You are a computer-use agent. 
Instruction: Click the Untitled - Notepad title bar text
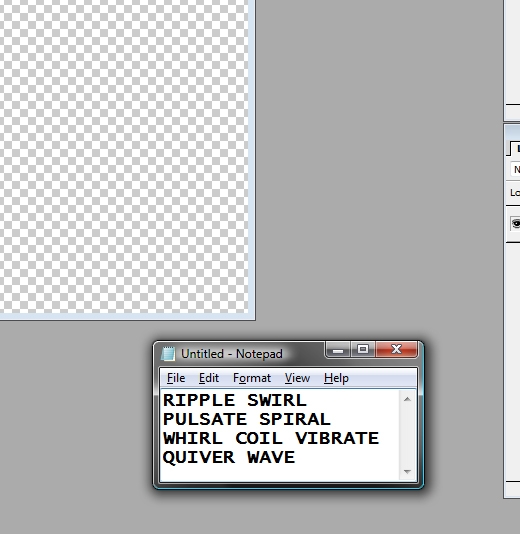(232, 354)
